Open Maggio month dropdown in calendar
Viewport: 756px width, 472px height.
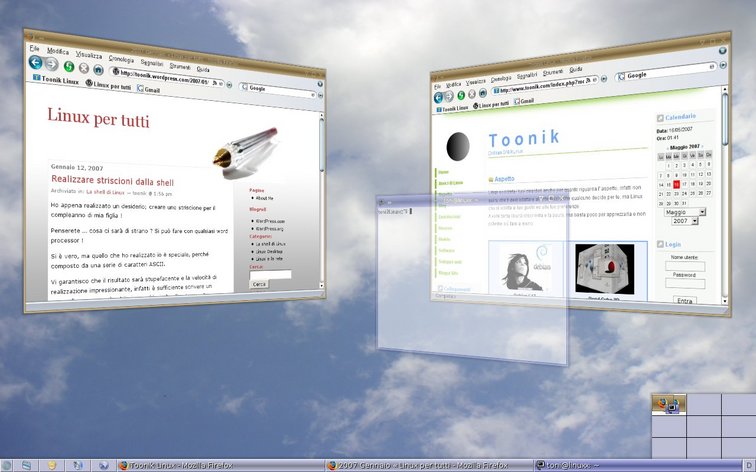[685, 212]
